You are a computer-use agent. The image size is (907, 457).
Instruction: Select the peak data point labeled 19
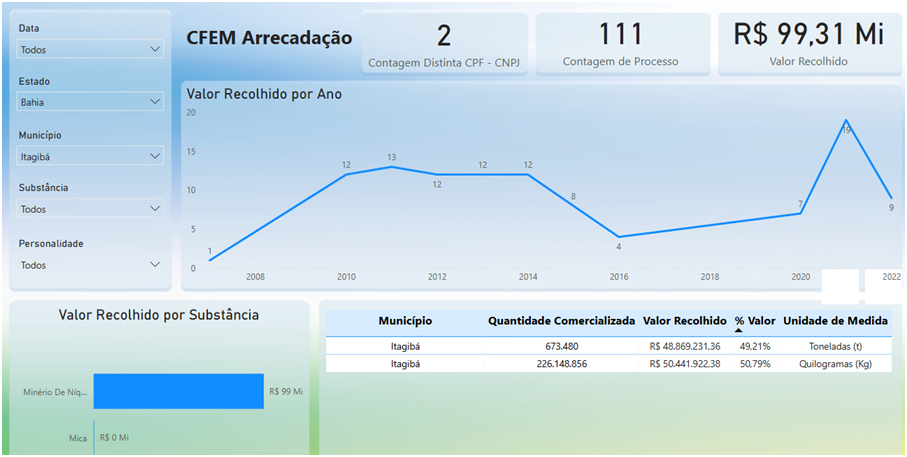pyautogui.click(x=845, y=120)
